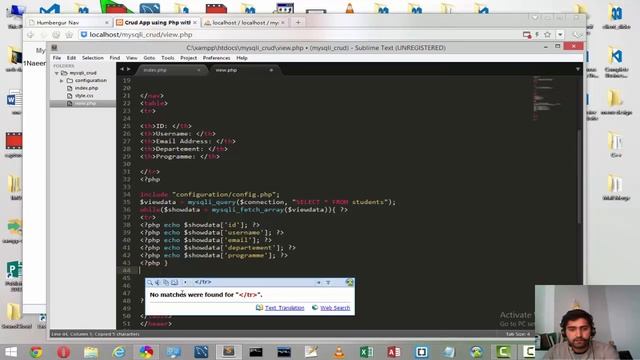This screenshot has height=360, width=640.
Task: Open Opera from the taskbar
Action: (x=63, y=352)
